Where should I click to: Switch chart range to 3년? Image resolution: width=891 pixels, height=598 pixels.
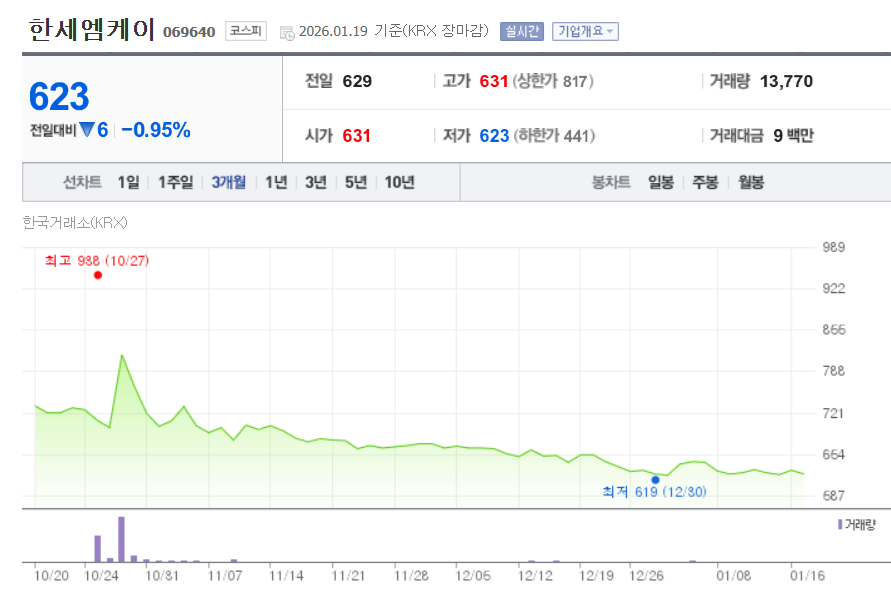pos(316,182)
